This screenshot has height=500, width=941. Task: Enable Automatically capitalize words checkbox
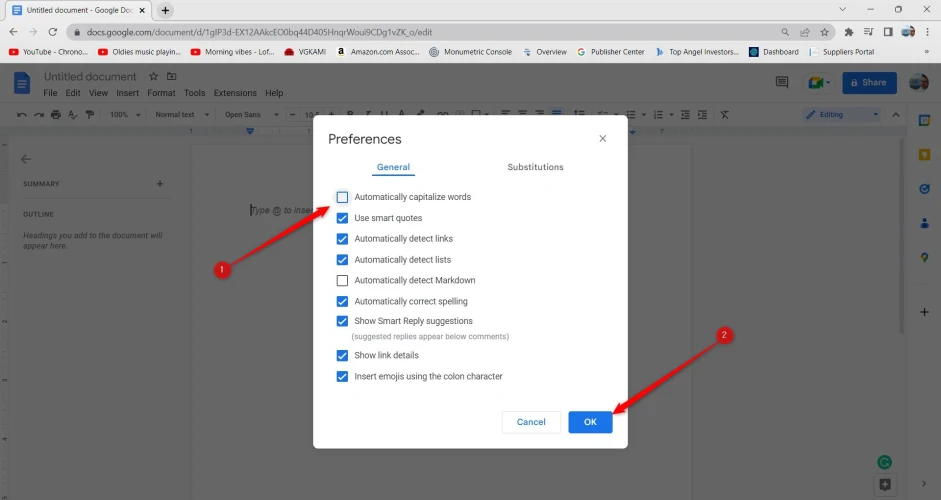343,197
